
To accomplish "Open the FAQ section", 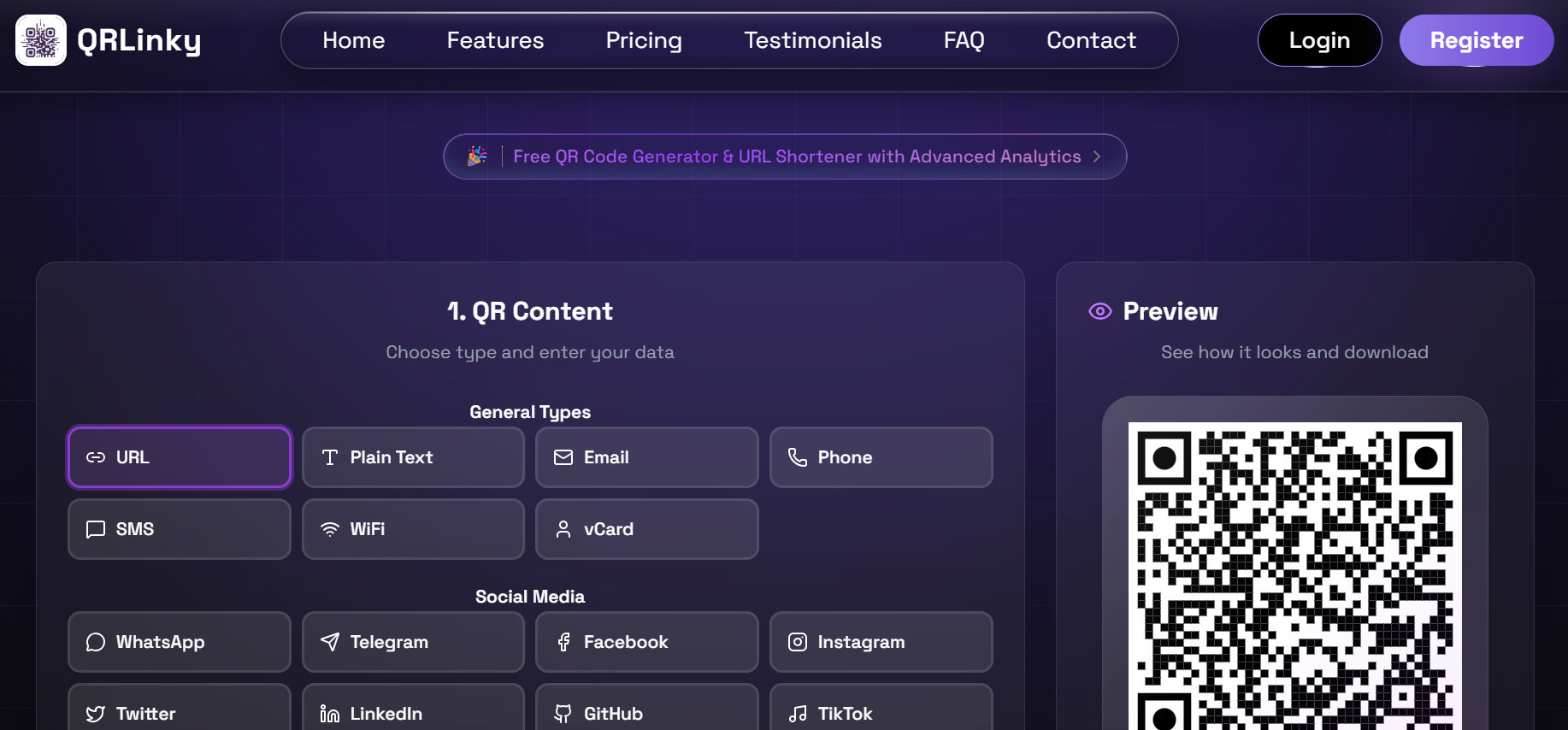I will pos(963,40).
